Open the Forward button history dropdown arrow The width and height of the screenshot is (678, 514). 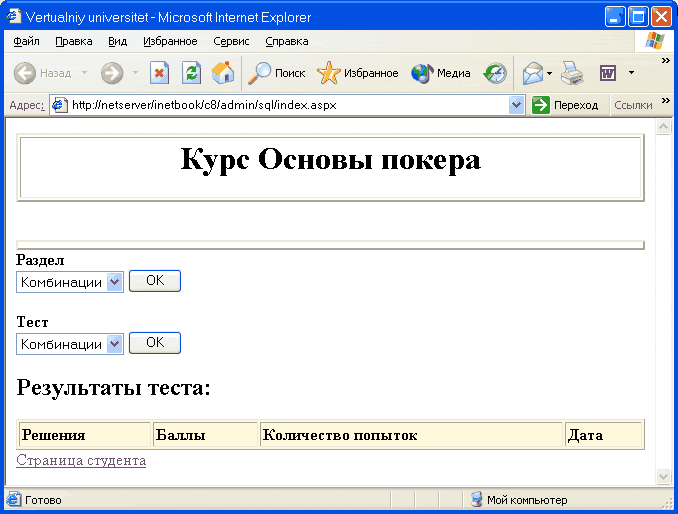tap(135, 73)
